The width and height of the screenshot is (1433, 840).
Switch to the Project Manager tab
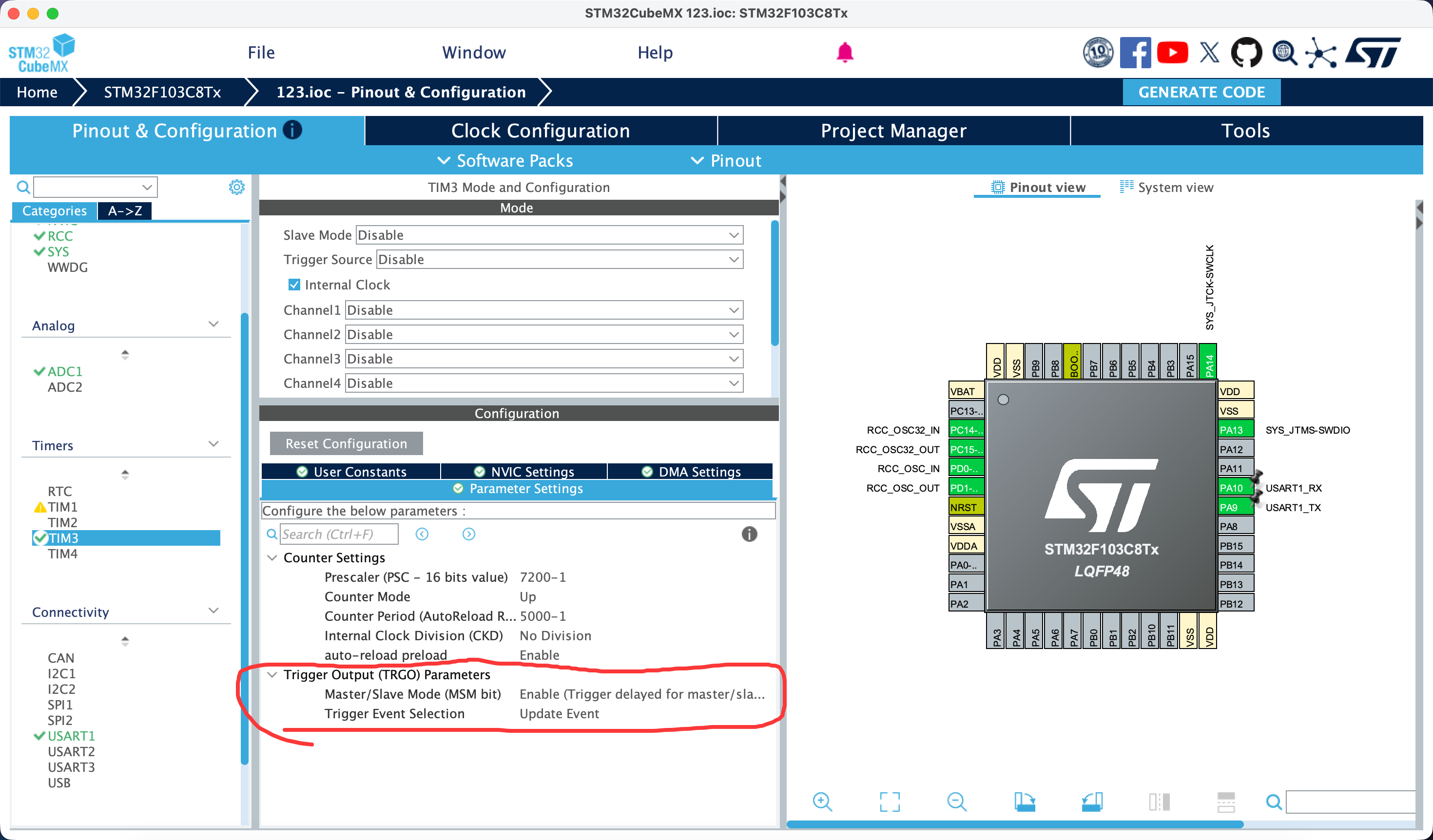[x=893, y=131]
